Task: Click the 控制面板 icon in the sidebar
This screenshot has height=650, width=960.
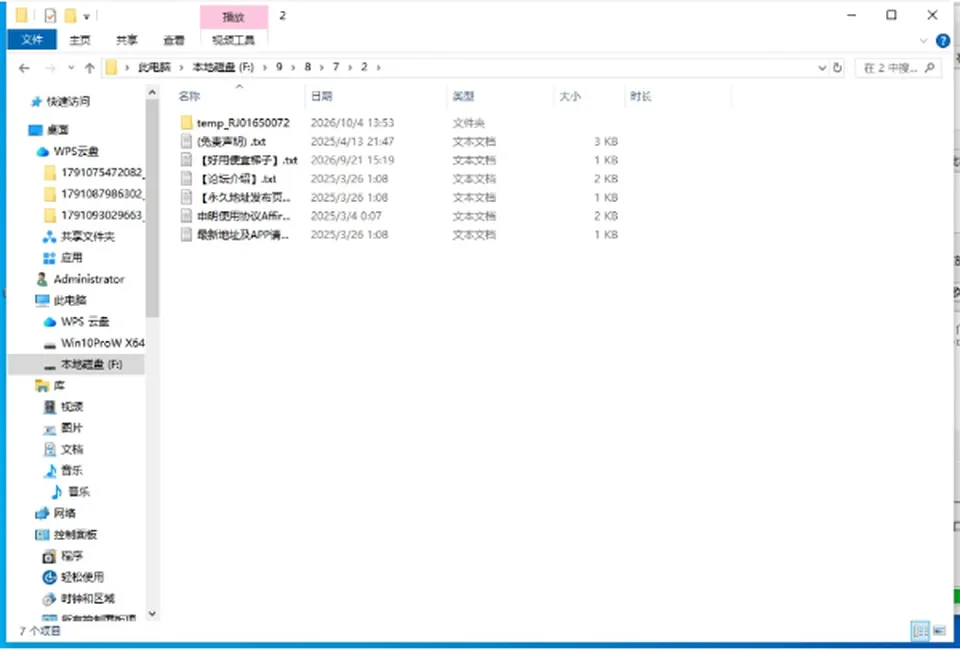Action: pyautogui.click(x=42, y=535)
